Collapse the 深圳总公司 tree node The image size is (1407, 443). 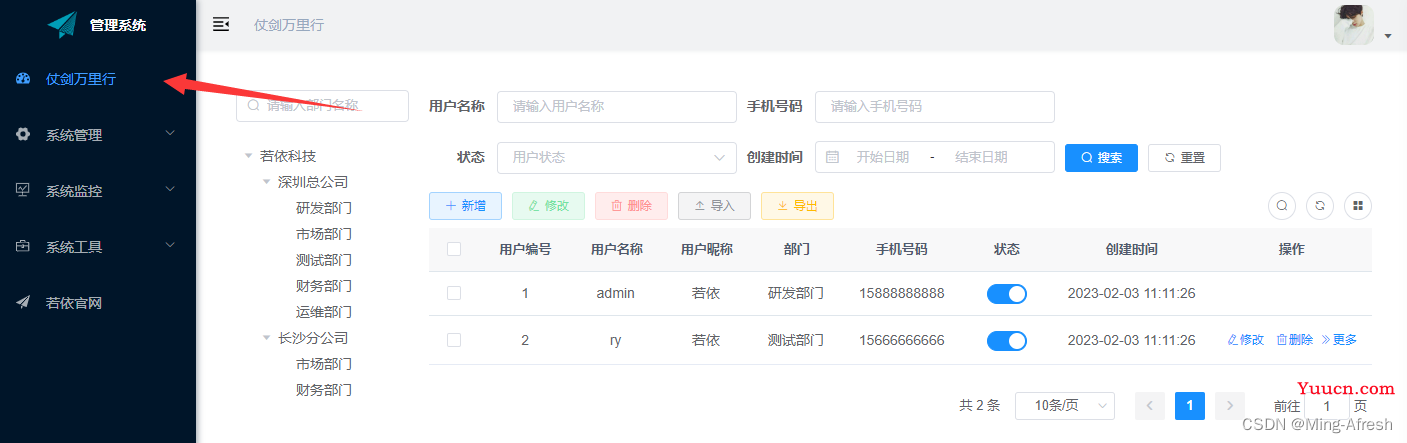tap(267, 182)
